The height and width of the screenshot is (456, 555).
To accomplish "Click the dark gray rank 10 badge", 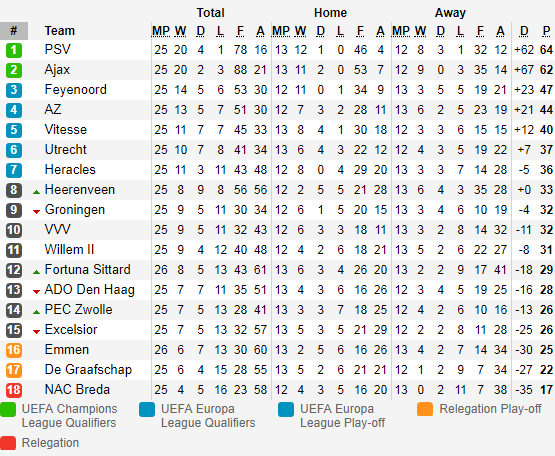I will point(14,230).
